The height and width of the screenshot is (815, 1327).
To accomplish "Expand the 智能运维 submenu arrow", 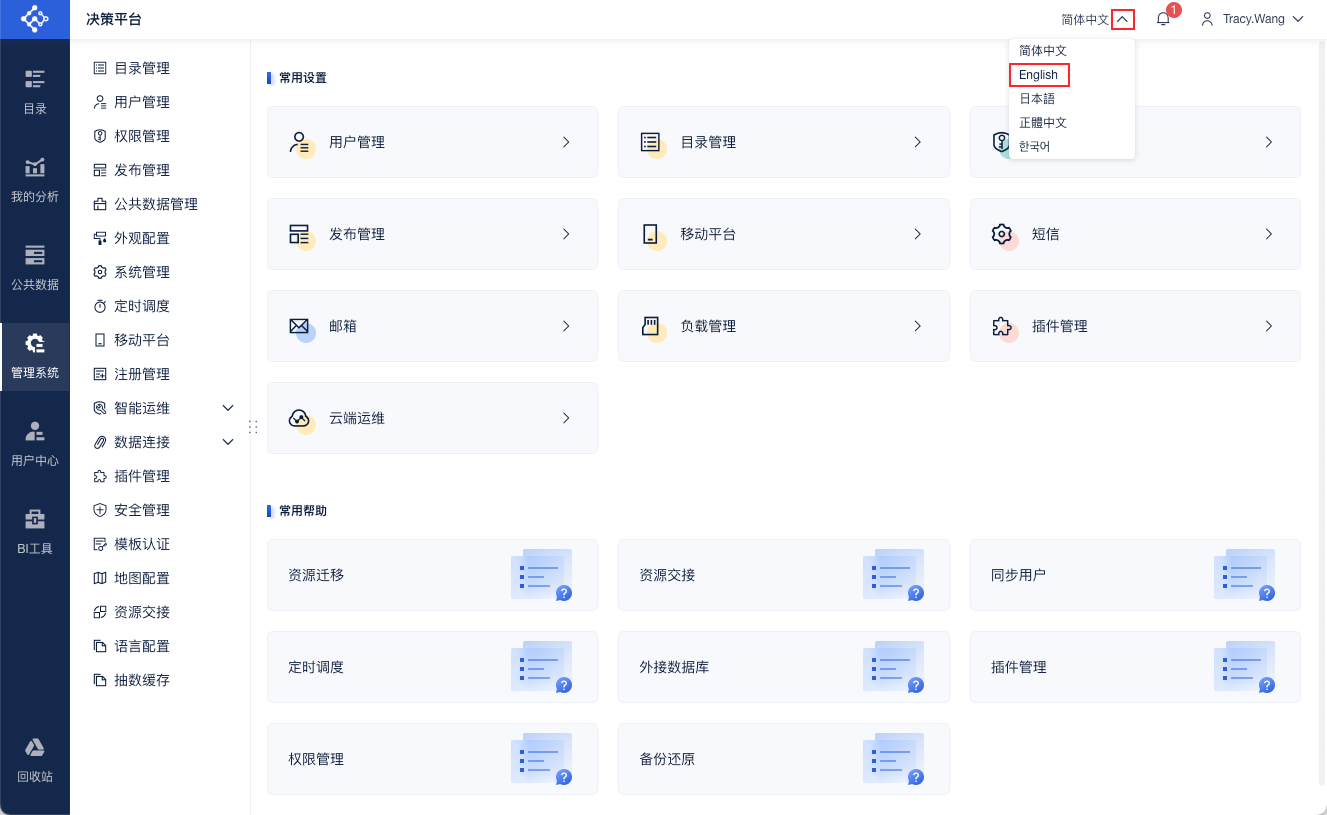I will (228, 408).
